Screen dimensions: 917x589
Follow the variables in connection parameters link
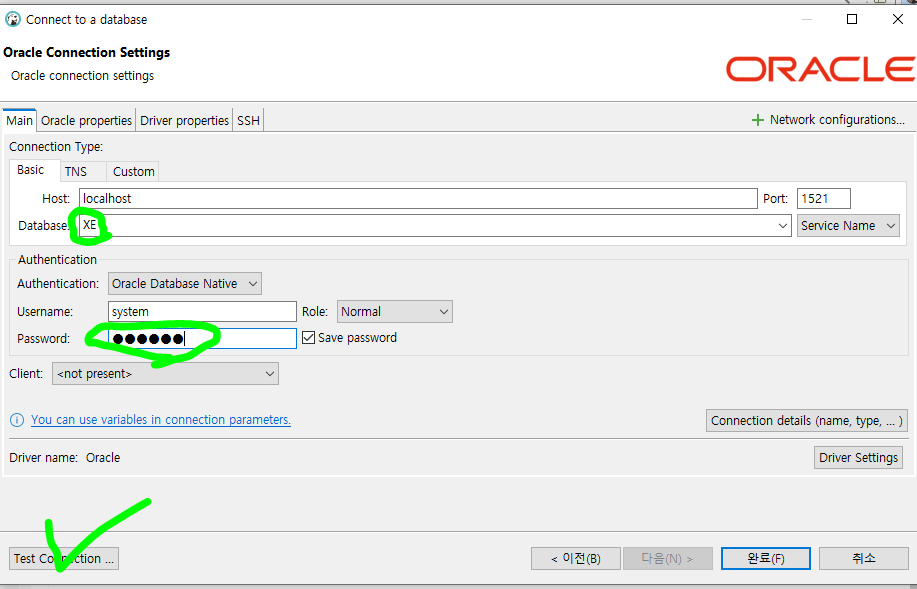pyautogui.click(x=161, y=420)
